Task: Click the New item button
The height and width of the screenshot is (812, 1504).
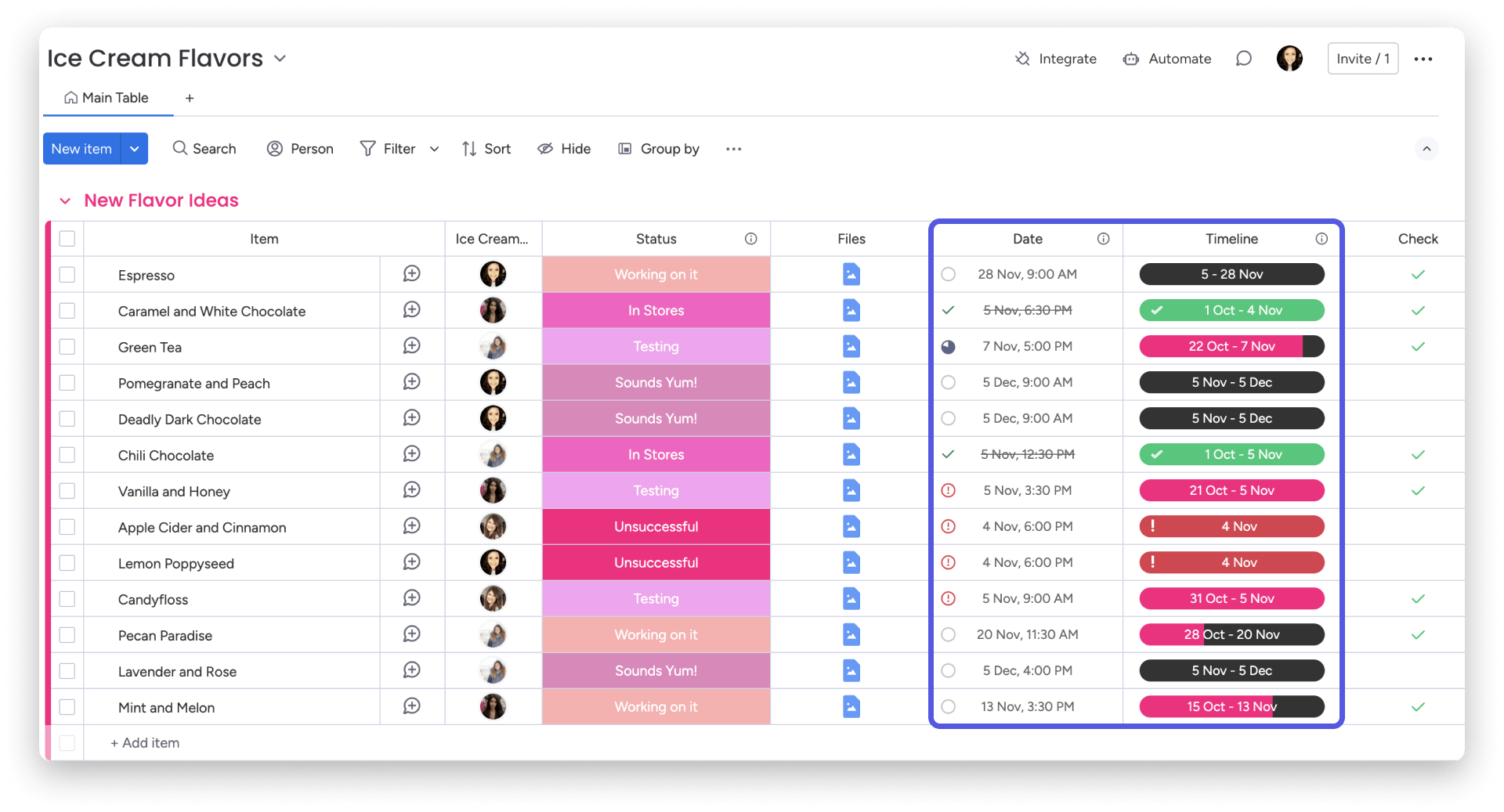Action: [81, 149]
